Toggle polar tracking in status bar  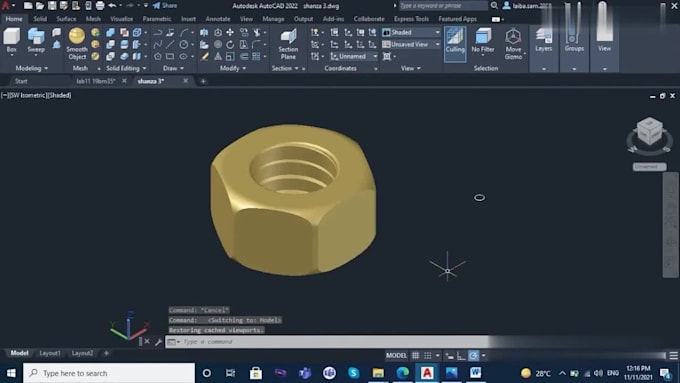coord(473,356)
